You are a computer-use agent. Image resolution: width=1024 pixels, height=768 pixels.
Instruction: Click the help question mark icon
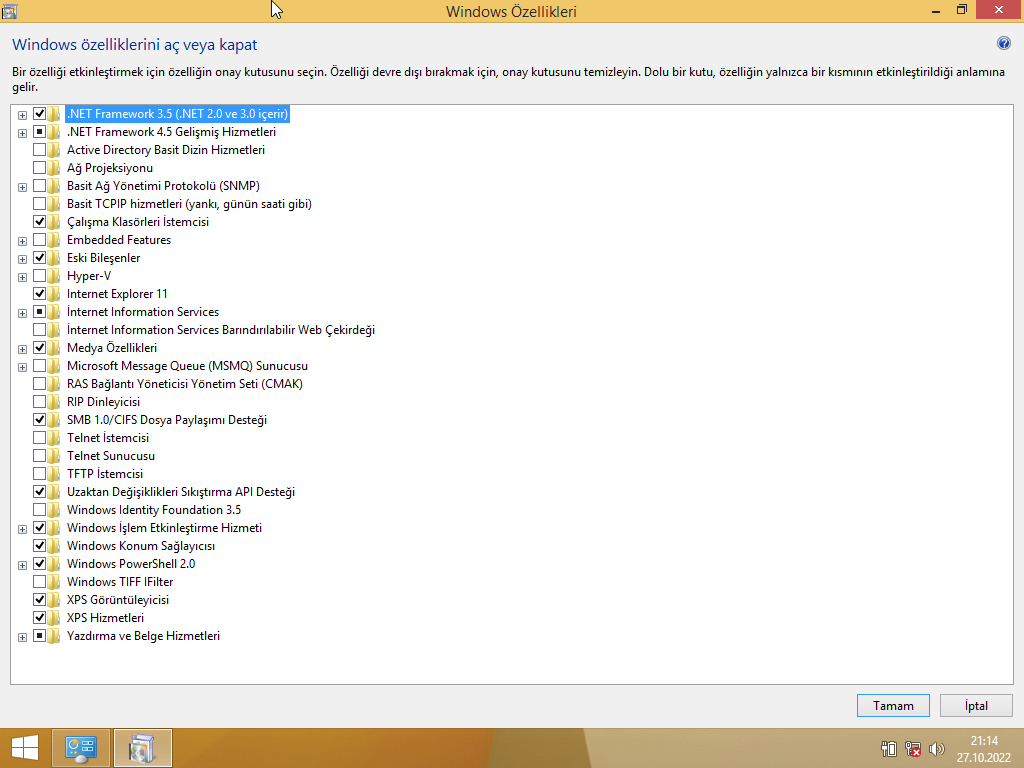pyautogui.click(x=1003, y=44)
